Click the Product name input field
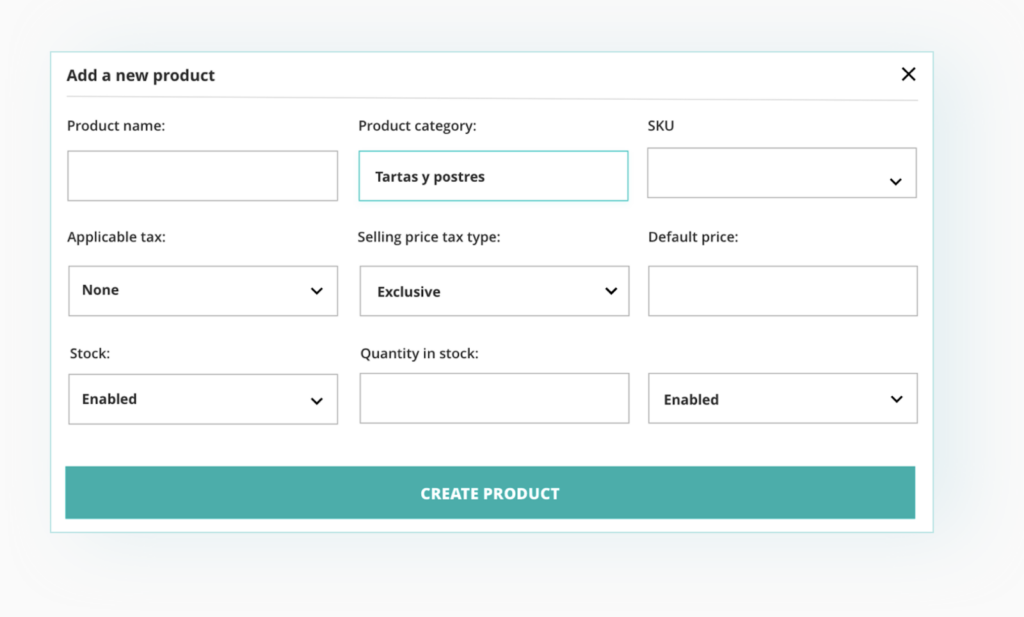Viewport: 1024px width, 617px height. coord(202,176)
